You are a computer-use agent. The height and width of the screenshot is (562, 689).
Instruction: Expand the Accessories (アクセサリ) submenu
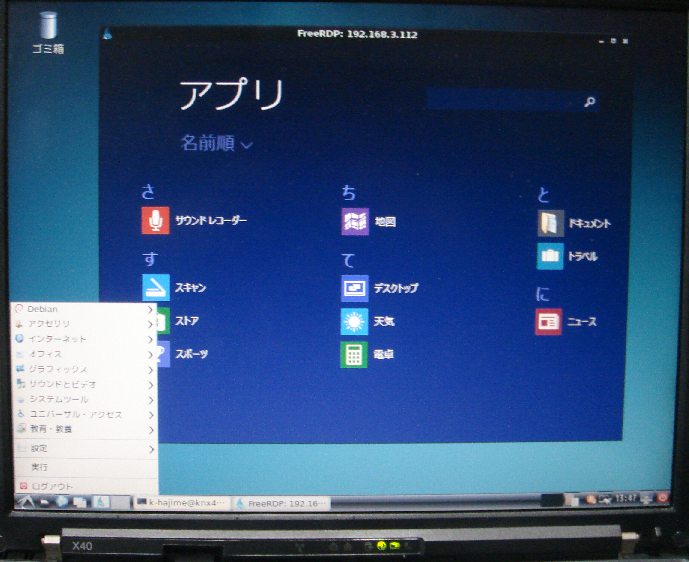click(84, 324)
